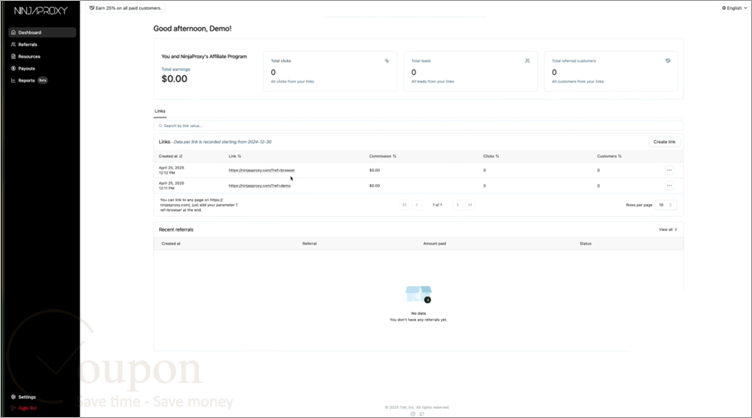Sort by the Commission column header
Screen dimensions: 752x418
[383, 156]
